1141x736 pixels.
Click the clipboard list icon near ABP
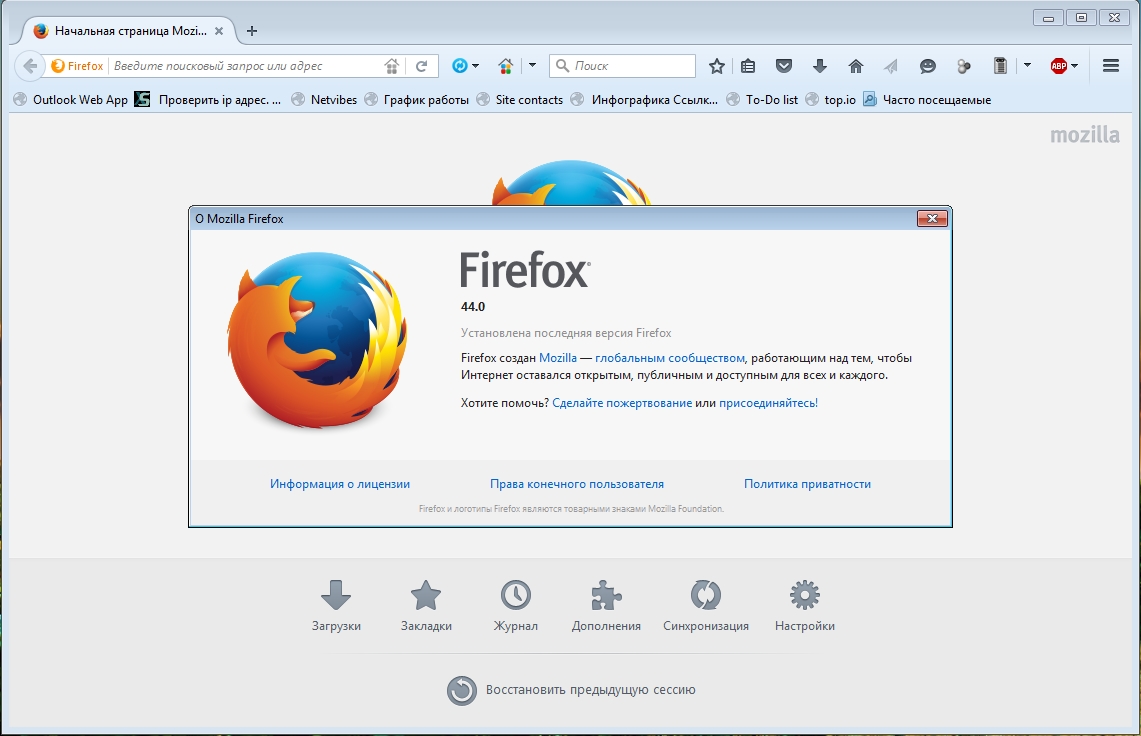pos(1001,66)
